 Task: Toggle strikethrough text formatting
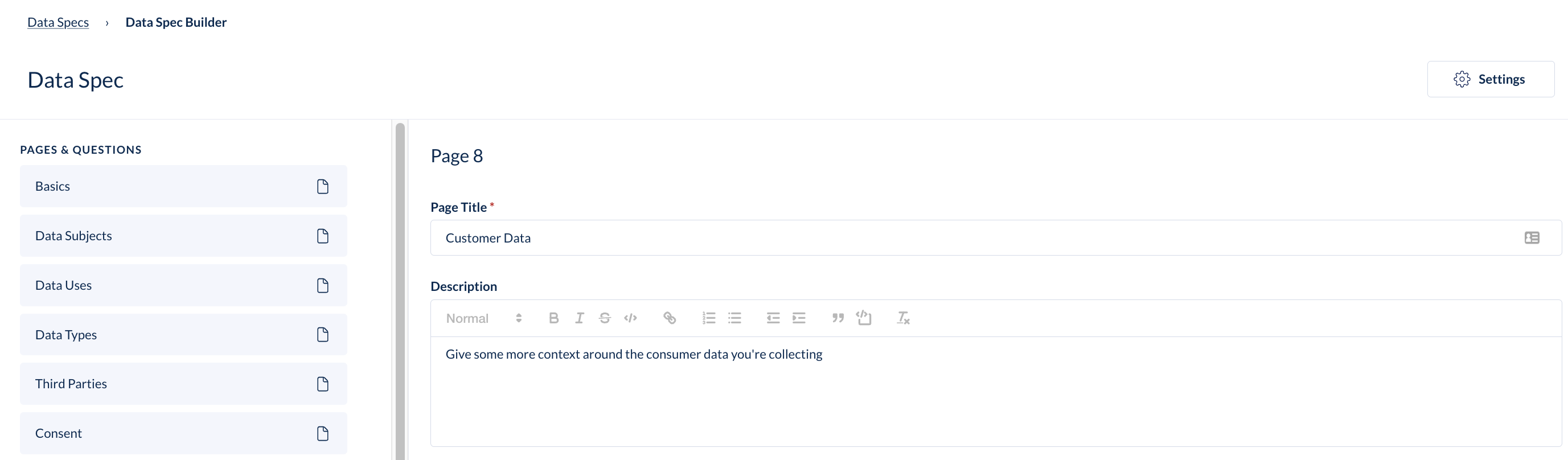pyautogui.click(x=605, y=318)
